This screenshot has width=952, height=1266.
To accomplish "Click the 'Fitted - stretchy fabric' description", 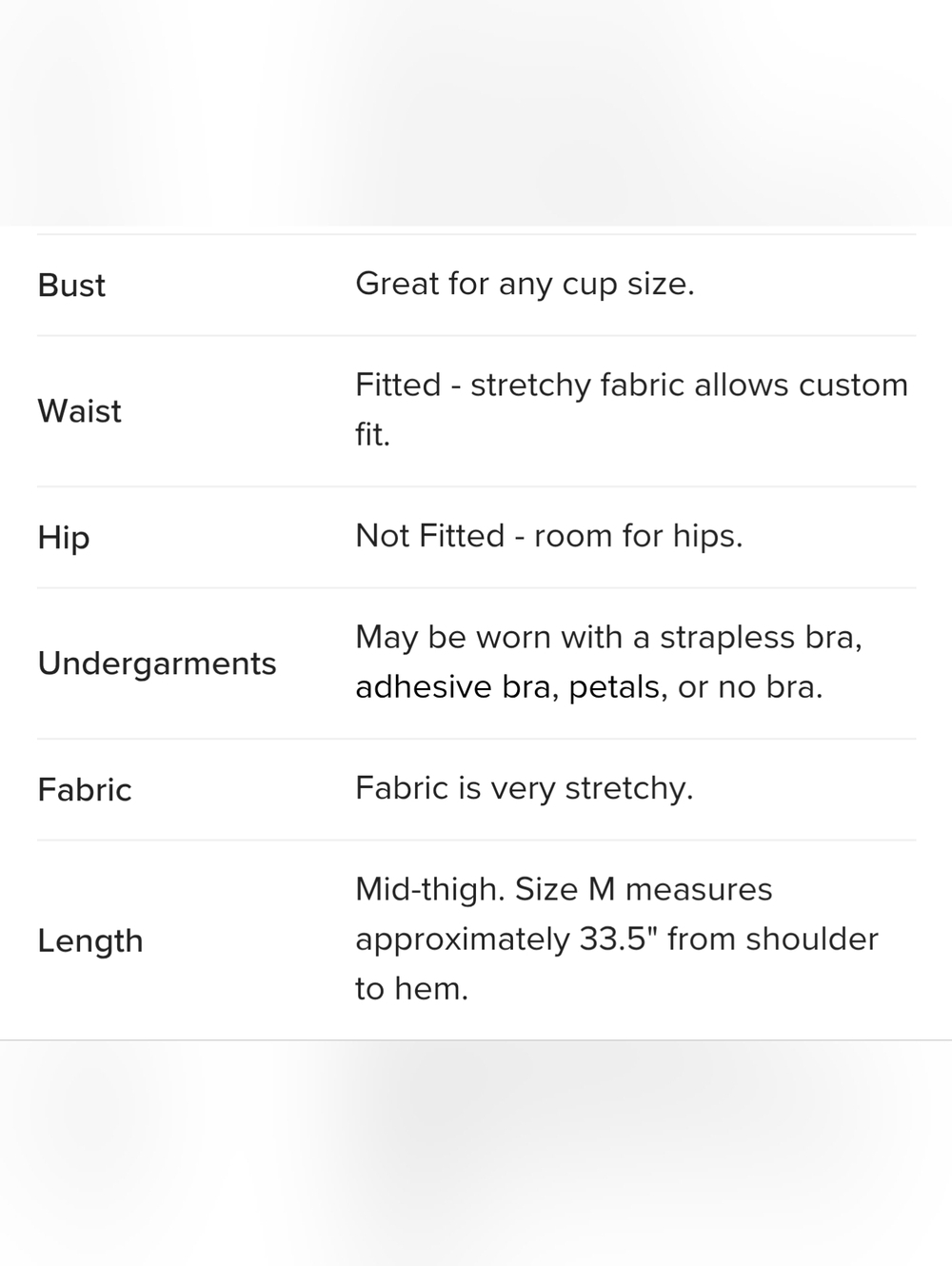I will (x=631, y=409).
